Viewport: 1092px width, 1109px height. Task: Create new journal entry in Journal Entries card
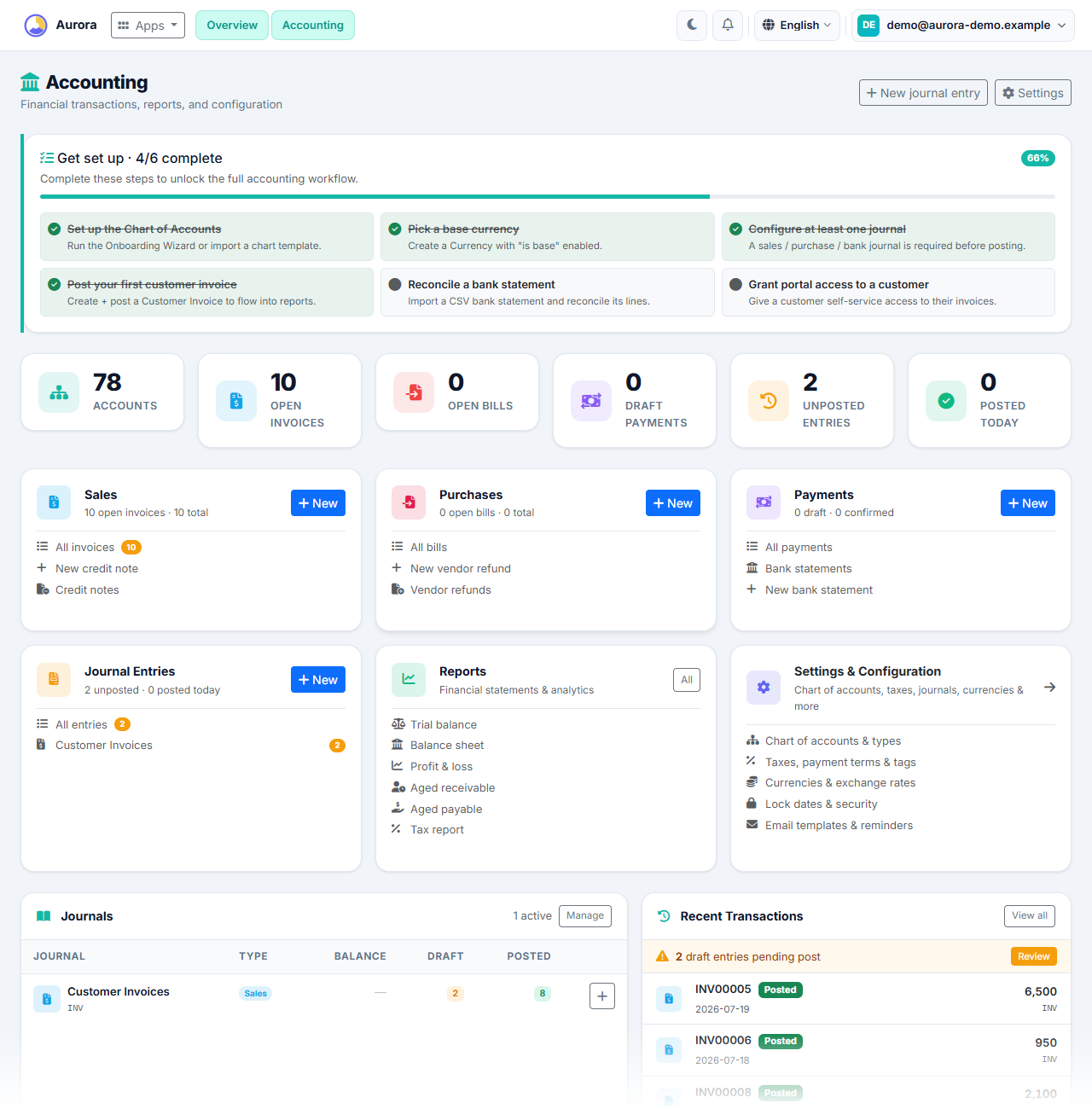pyautogui.click(x=318, y=680)
